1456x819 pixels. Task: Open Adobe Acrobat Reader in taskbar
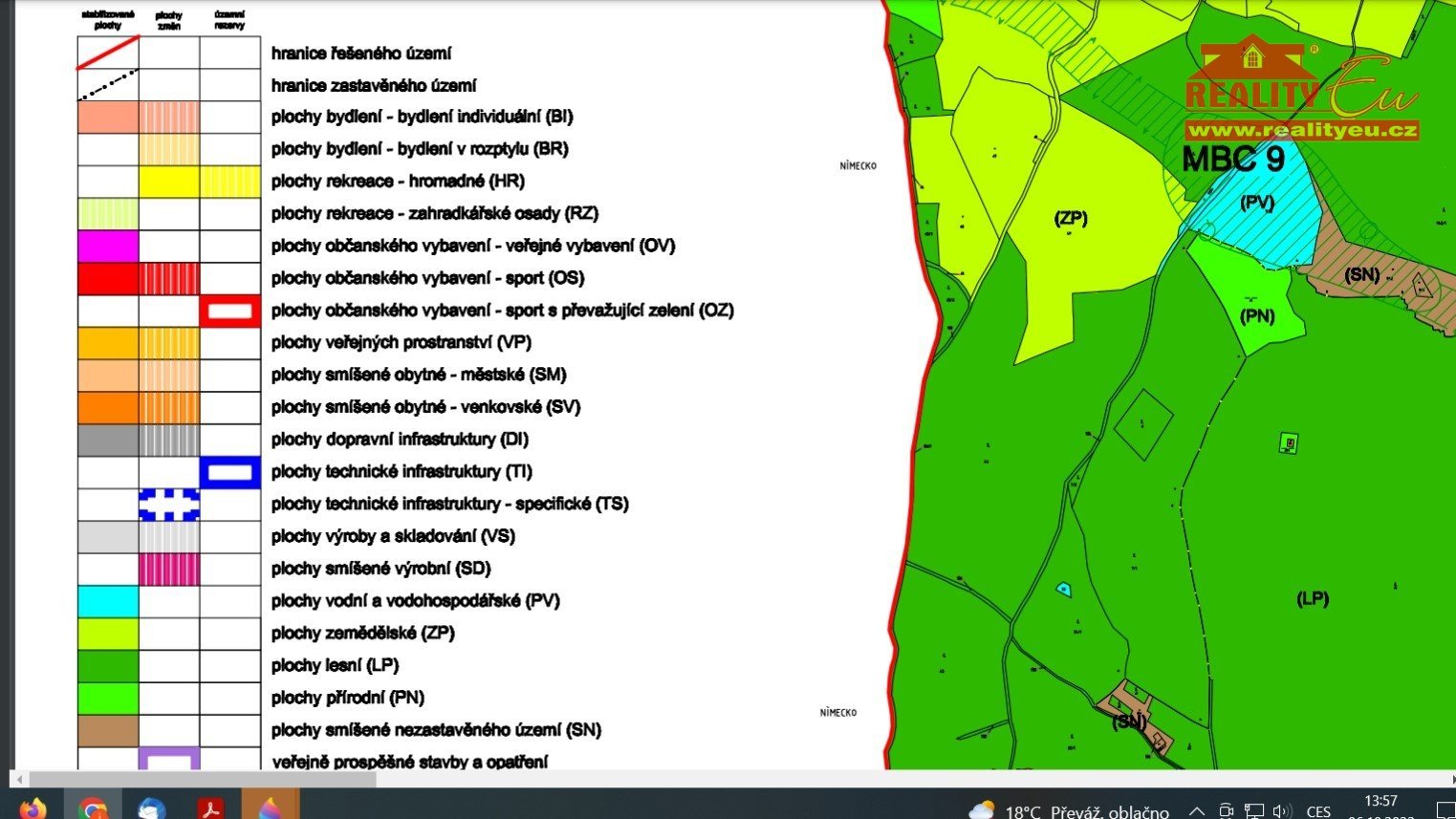210,808
